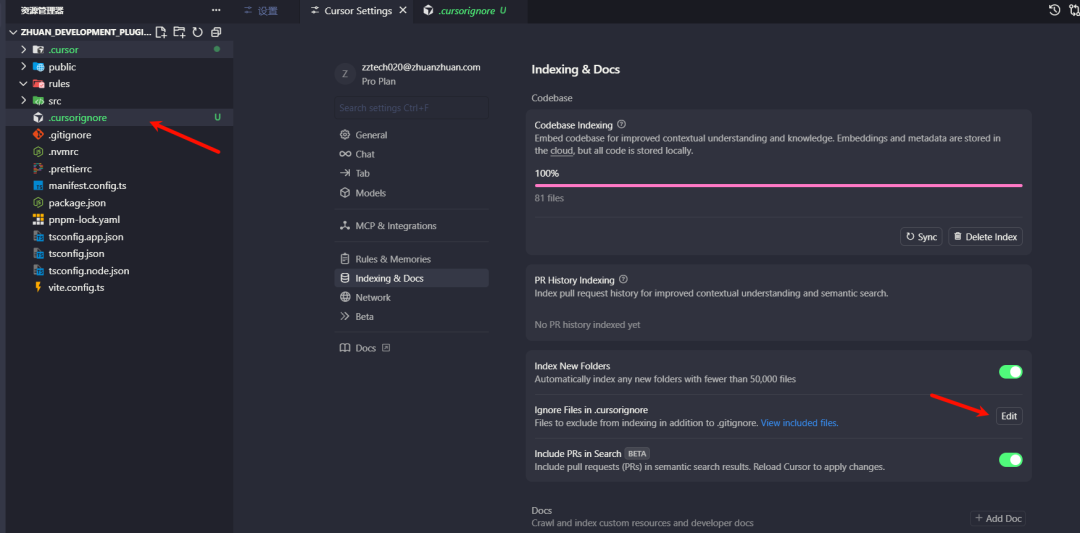
Task: Click the codebase indexing progress bar
Action: [778, 185]
